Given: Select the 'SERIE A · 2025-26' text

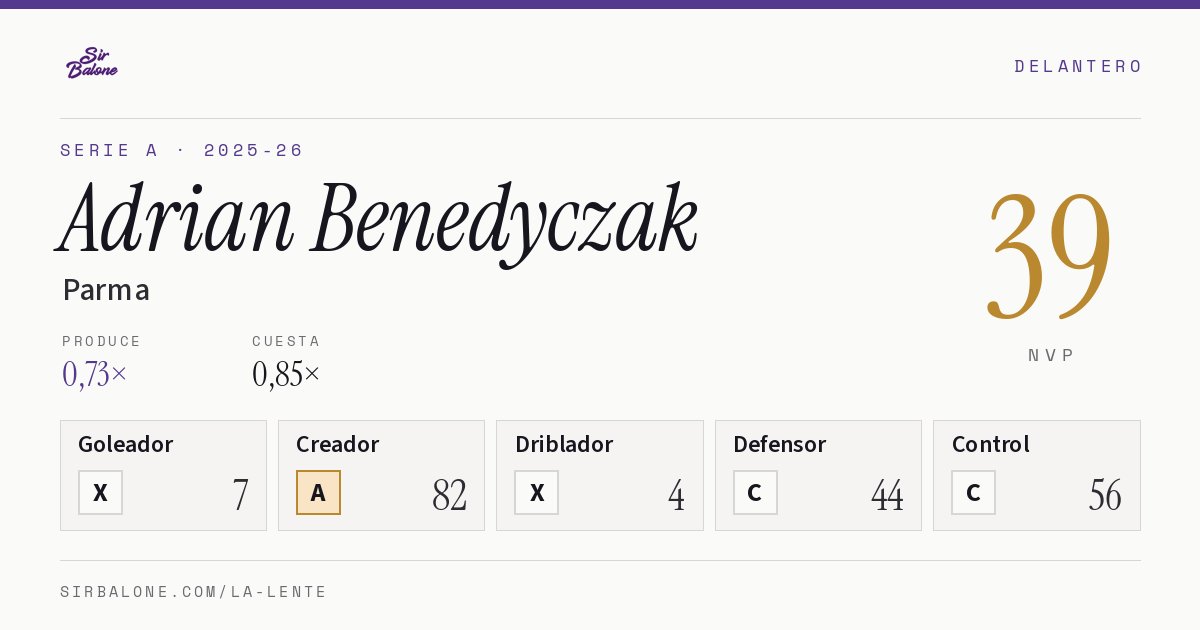Looking at the screenshot, I should pyautogui.click(x=181, y=150).
